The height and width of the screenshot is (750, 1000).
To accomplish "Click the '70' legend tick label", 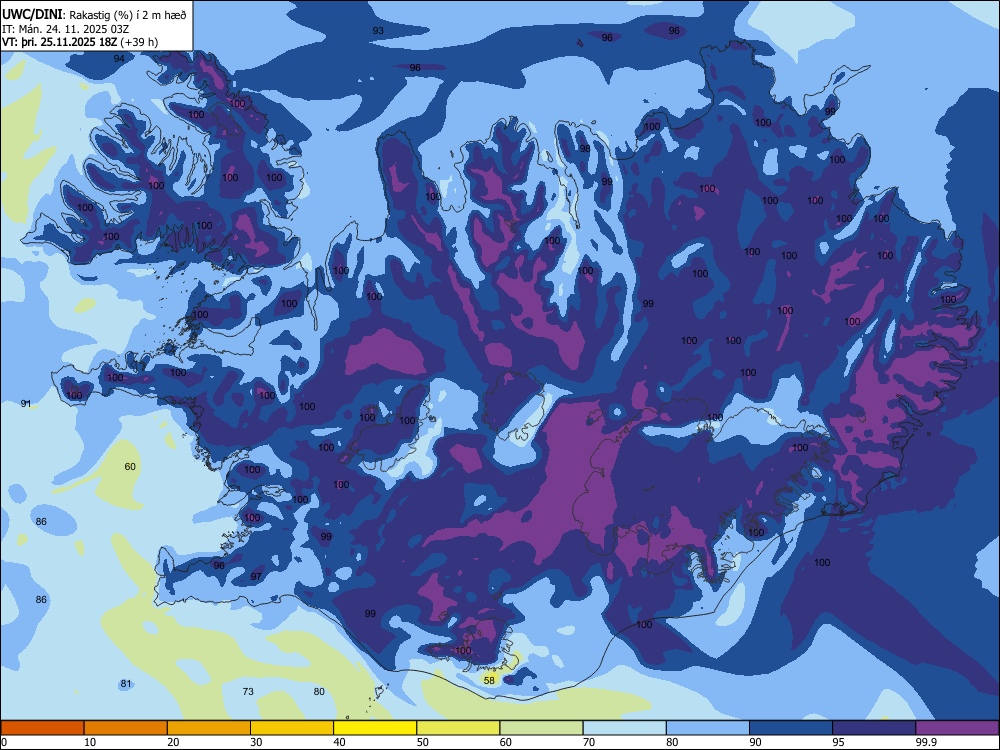I will tap(589, 742).
